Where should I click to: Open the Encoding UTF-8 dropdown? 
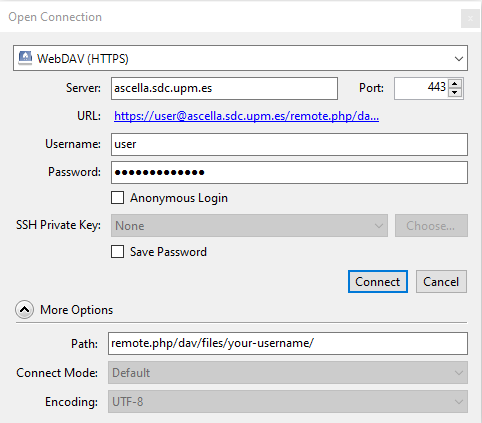pyautogui.click(x=288, y=402)
